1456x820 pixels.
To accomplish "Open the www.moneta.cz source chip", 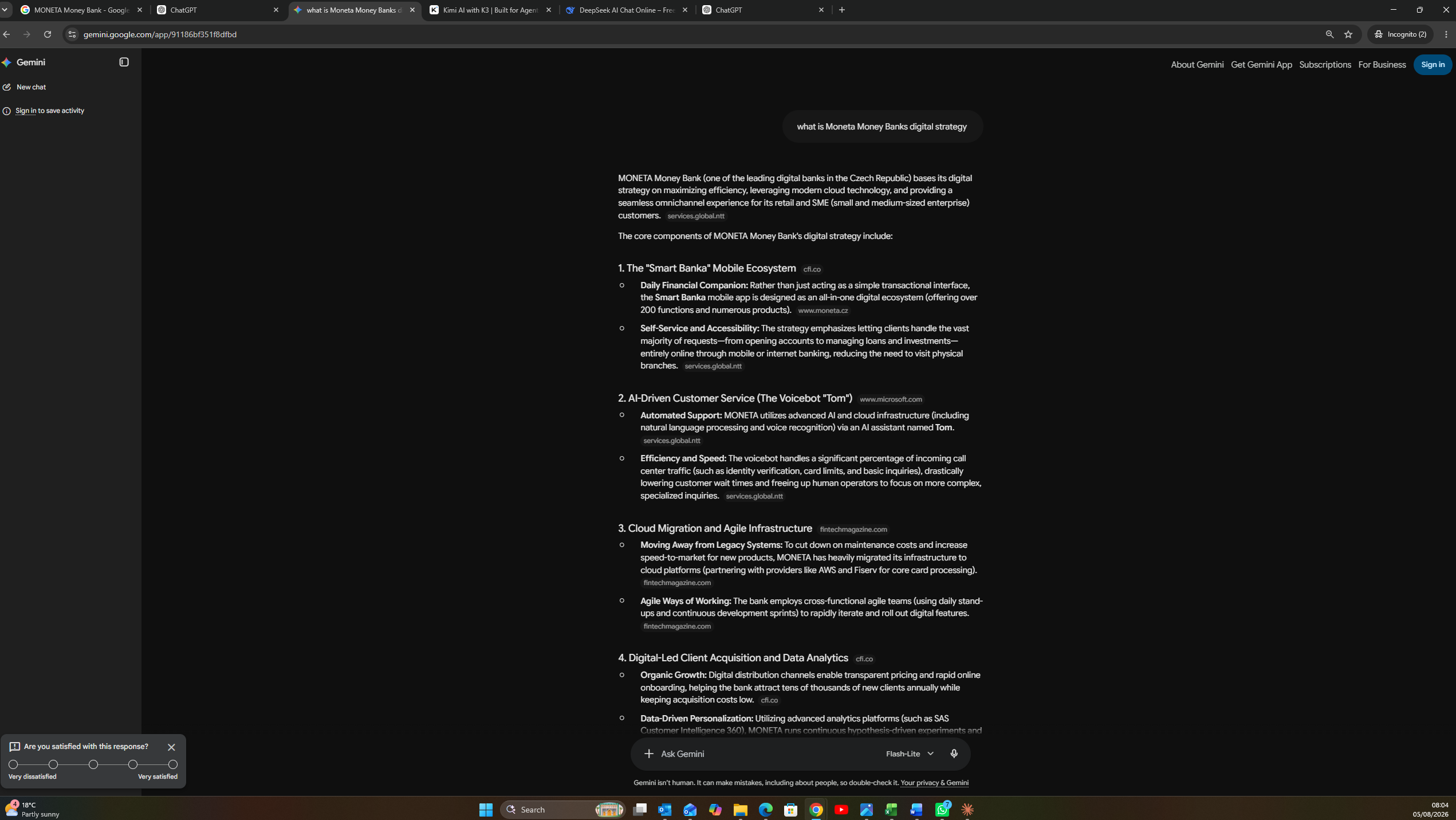I will [x=823, y=311].
